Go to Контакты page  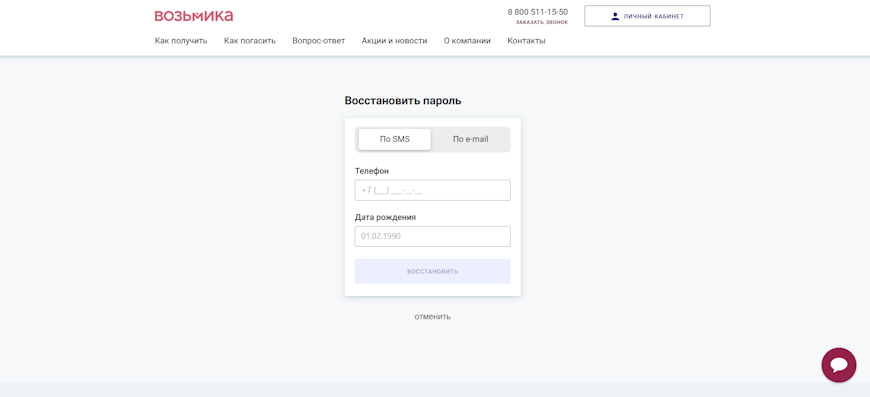[x=526, y=40]
